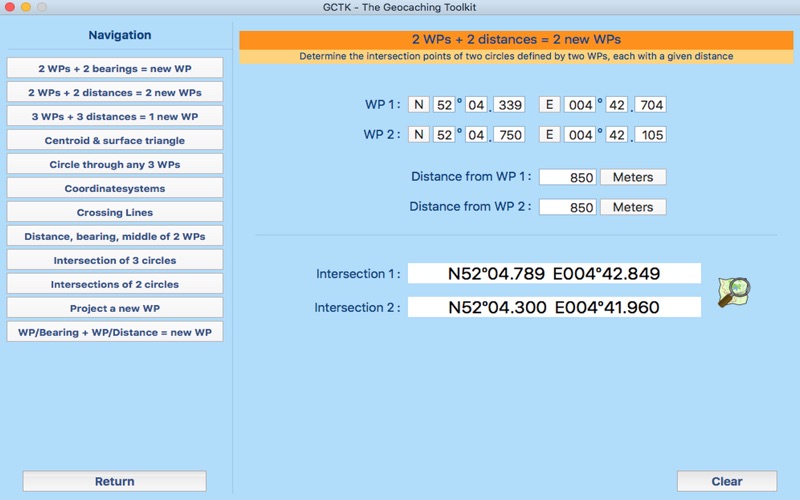Screen dimensions: 800x500
Task: Open 3 WPs + 3 distances = 1 new WP
Action: click(115, 116)
